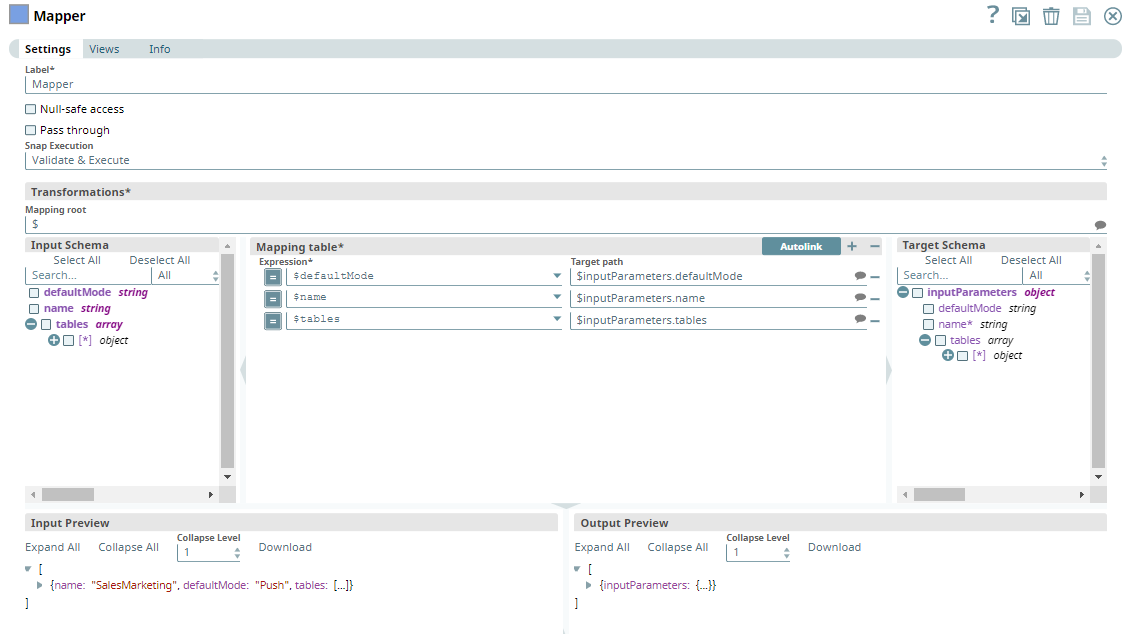The image size is (1127, 634).
Task: Click the blue Mapper snap icon
Action: click(19, 14)
